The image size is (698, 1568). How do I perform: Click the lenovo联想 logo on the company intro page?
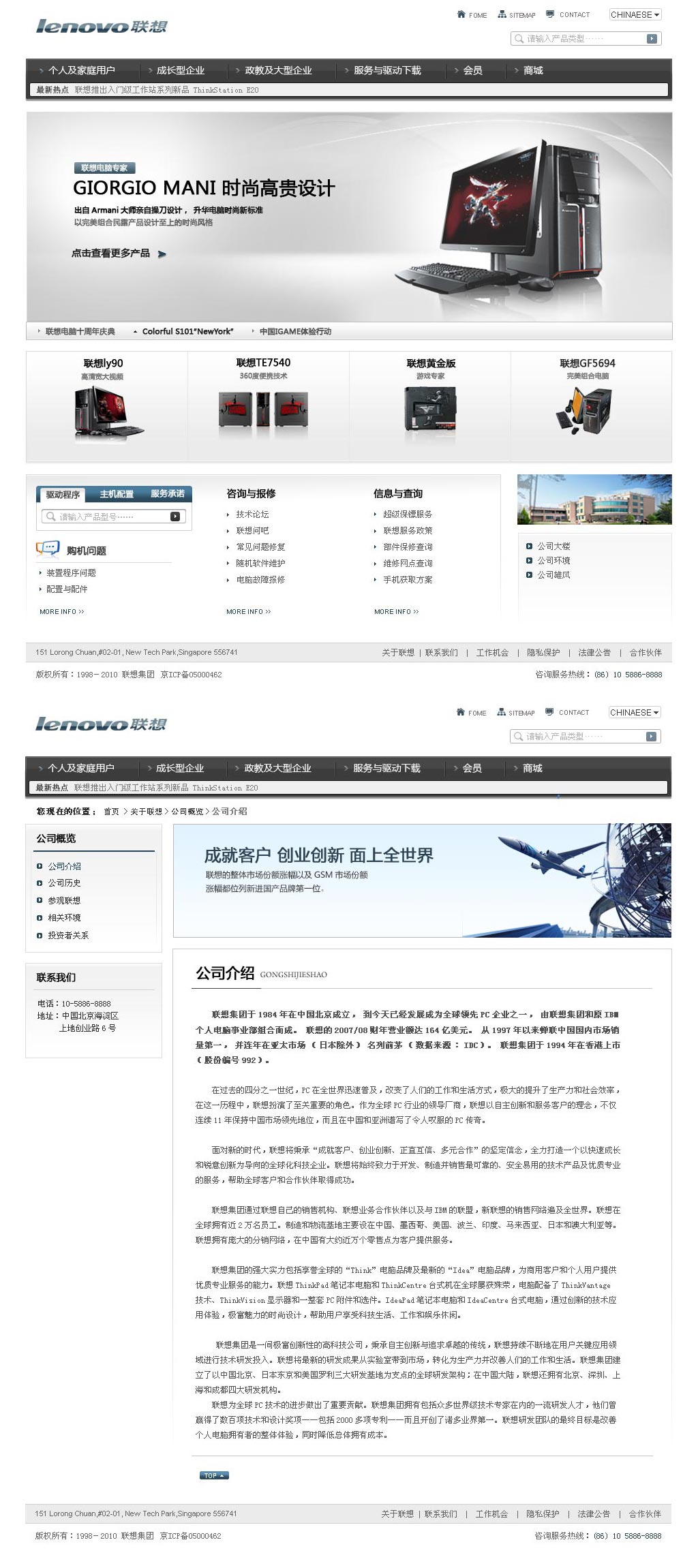pos(101,724)
